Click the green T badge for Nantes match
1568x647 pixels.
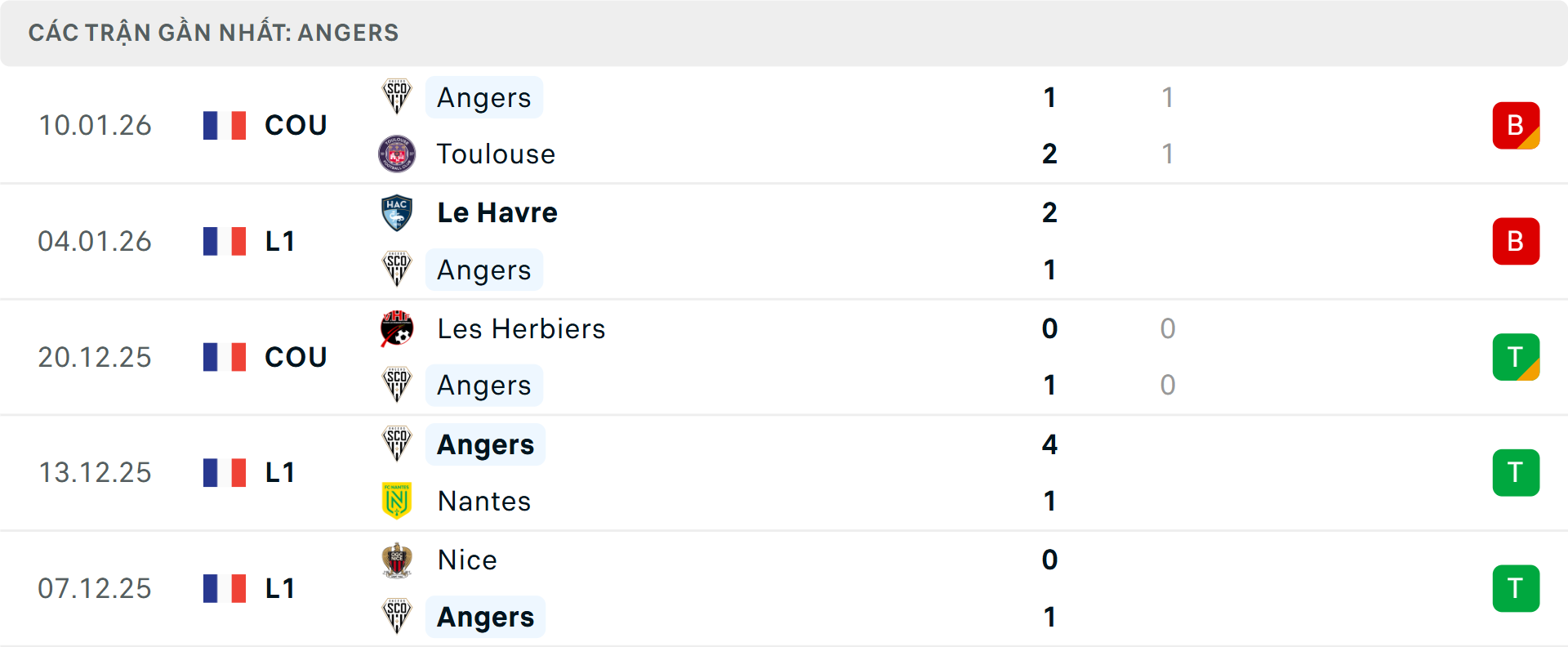click(x=1516, y=472)
